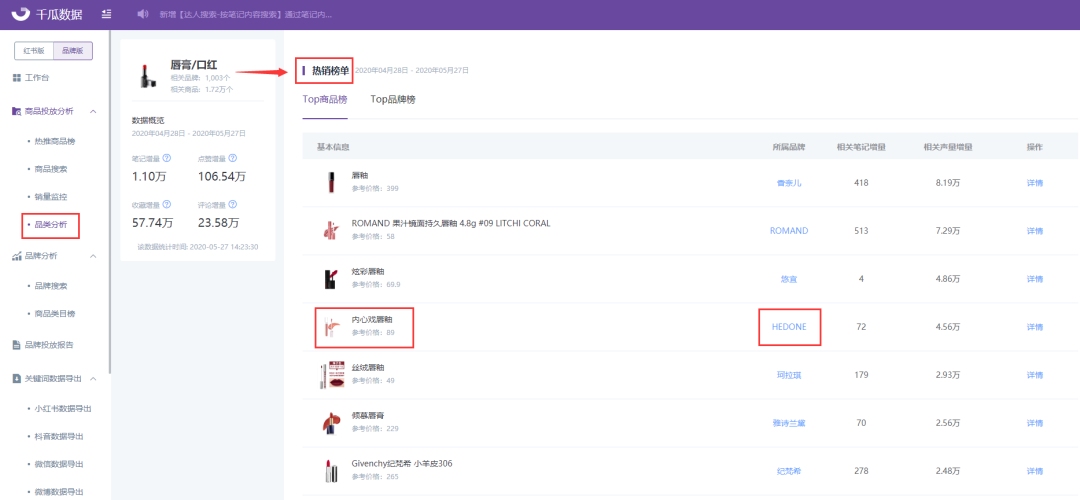The height and width of the screenshot is (500, 1080).
Task: Open 详情 for the 香奈儿 唇釉 row
Action: [x=1035, y=183]
